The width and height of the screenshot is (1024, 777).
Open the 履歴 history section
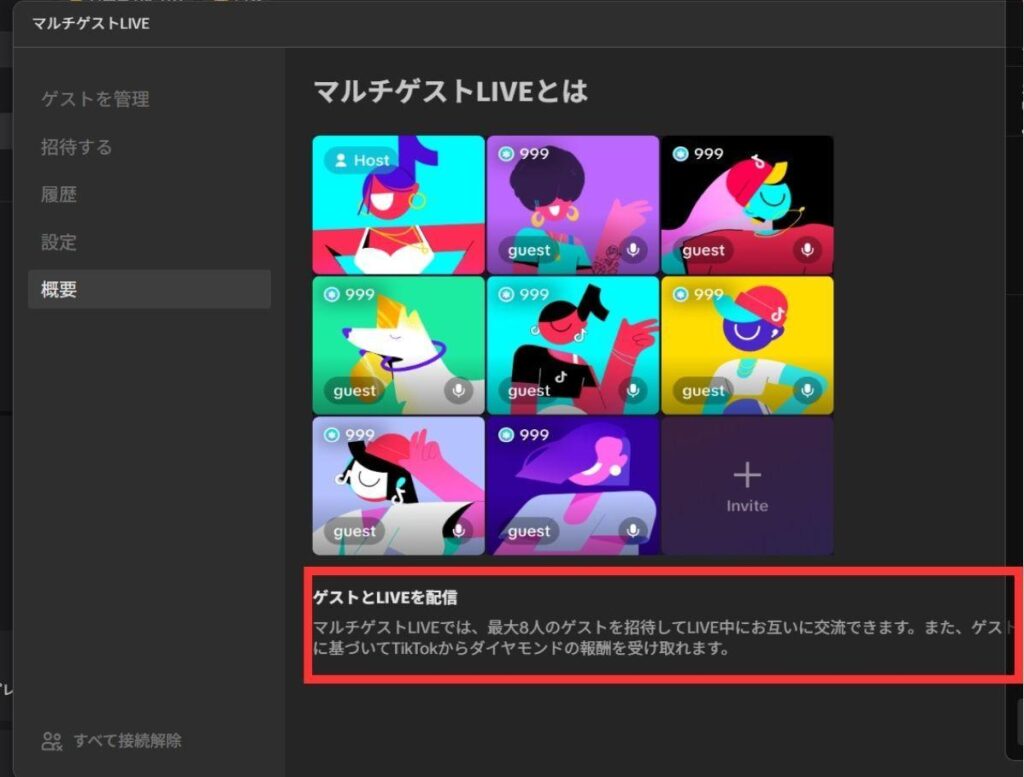click(x=59, y=195)
